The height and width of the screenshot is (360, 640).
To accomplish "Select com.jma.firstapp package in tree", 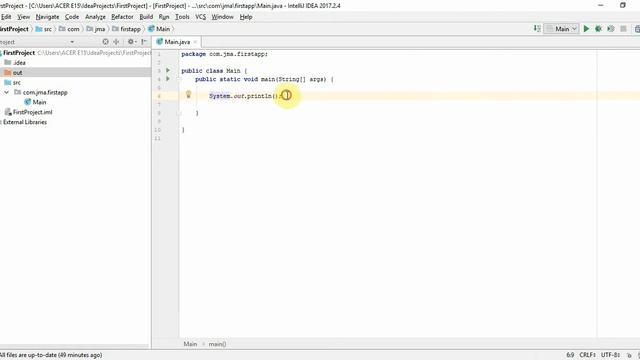I will tap(41, 92).
